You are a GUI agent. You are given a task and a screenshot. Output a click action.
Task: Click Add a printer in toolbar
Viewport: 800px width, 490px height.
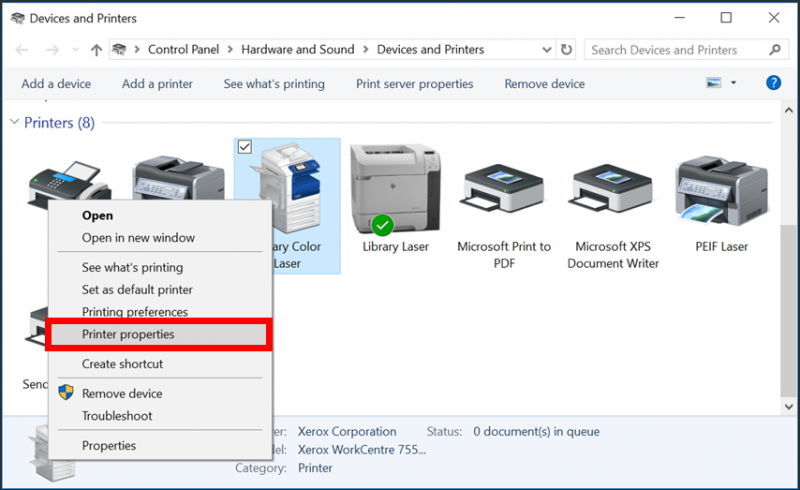[157, 84]
